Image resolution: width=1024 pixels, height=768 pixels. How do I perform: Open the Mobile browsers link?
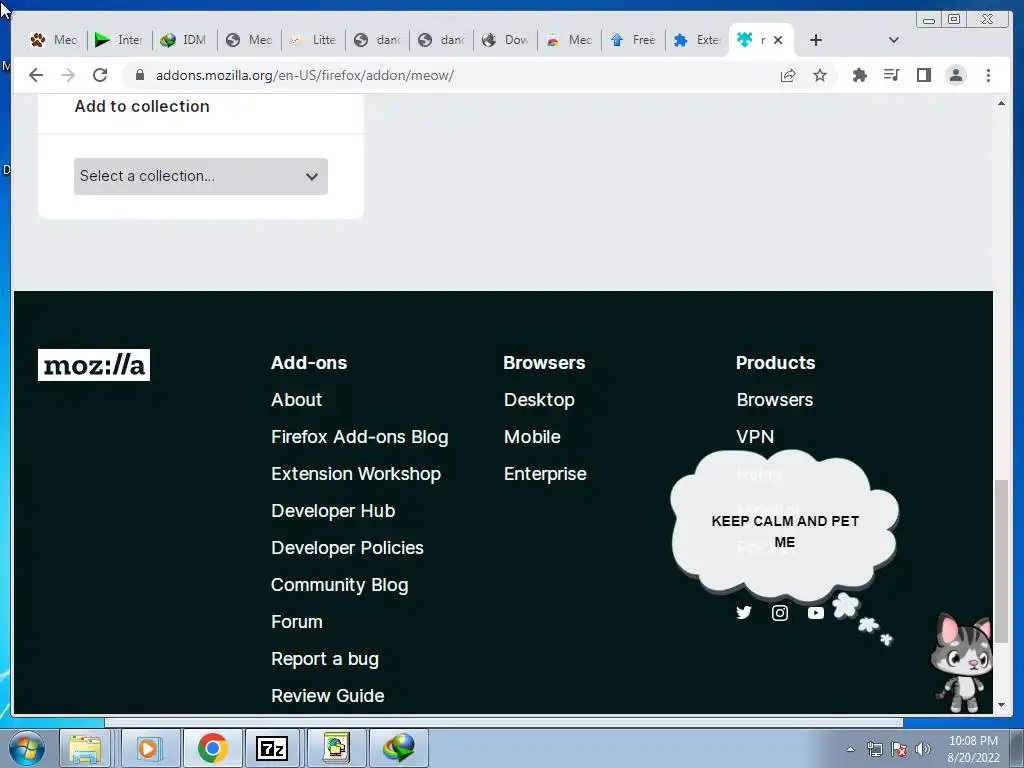pyautogui.click(x=532, y=437)
